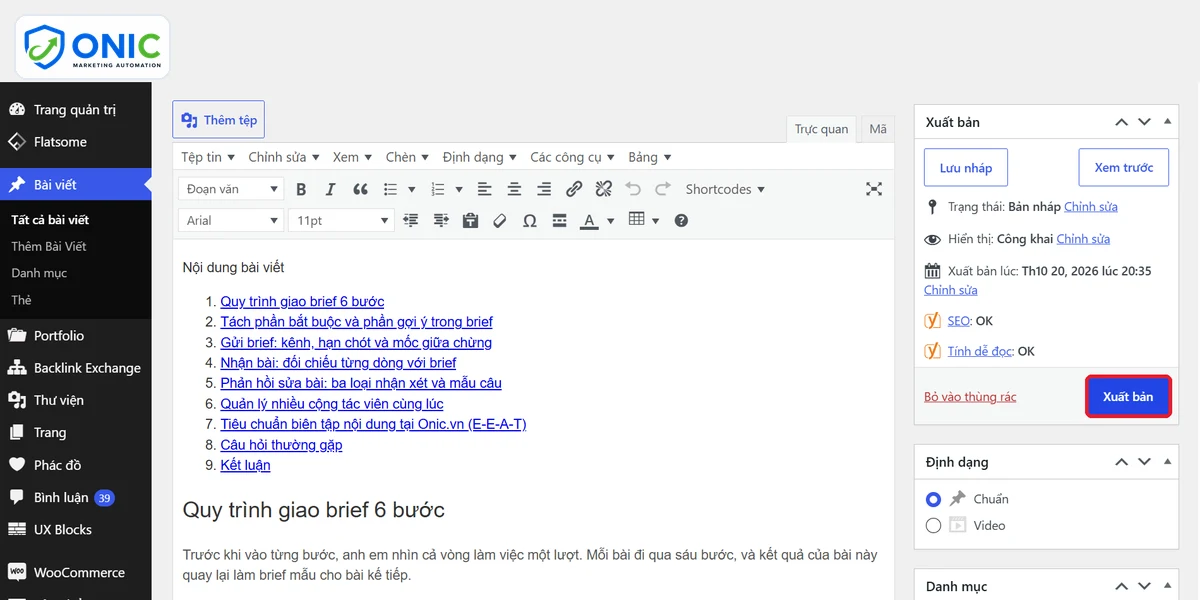1200x600 pixels.
Task: Increase the indent
Action: [441, 220]
